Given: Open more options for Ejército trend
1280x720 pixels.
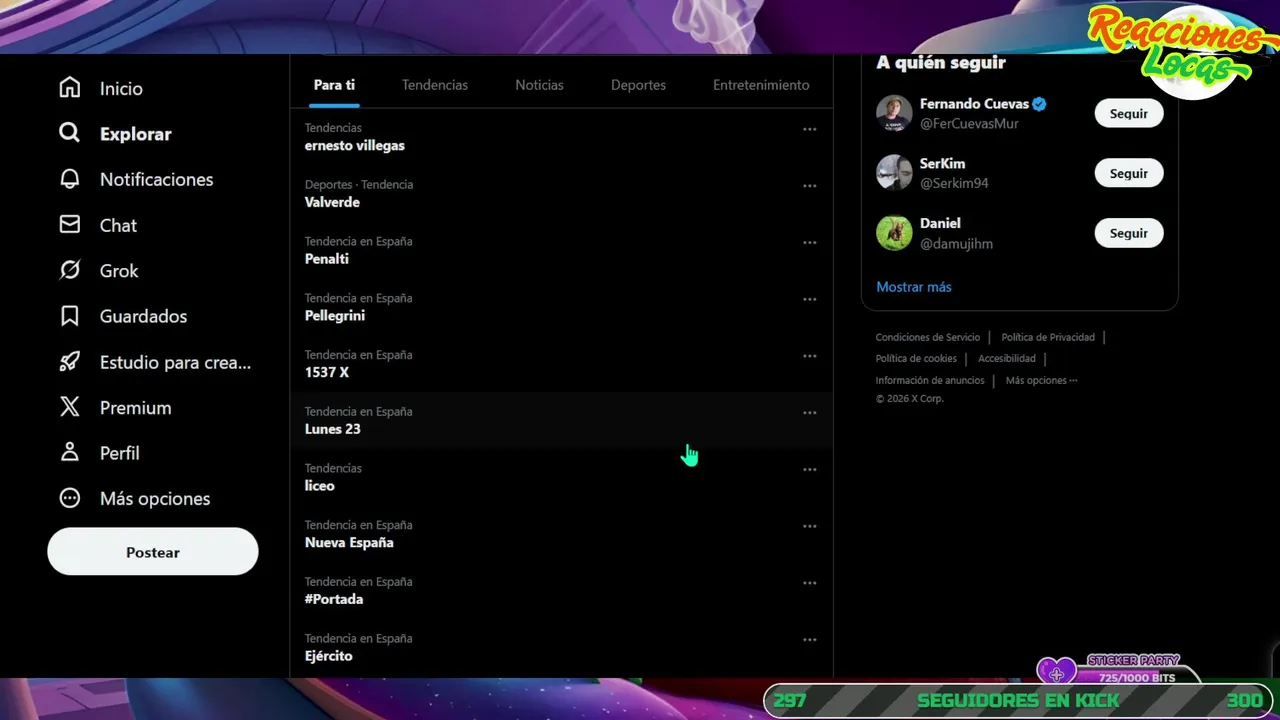Looking at the screenshot, I should point(809,639).
